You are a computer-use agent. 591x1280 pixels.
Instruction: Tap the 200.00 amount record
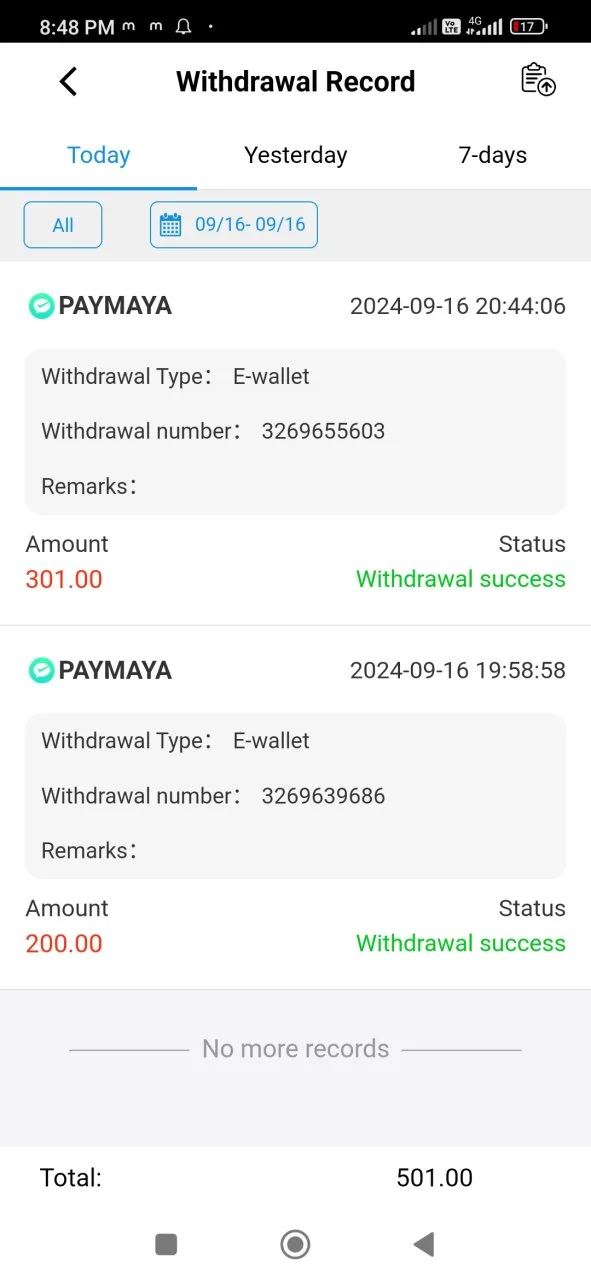(x=64, y=943)
